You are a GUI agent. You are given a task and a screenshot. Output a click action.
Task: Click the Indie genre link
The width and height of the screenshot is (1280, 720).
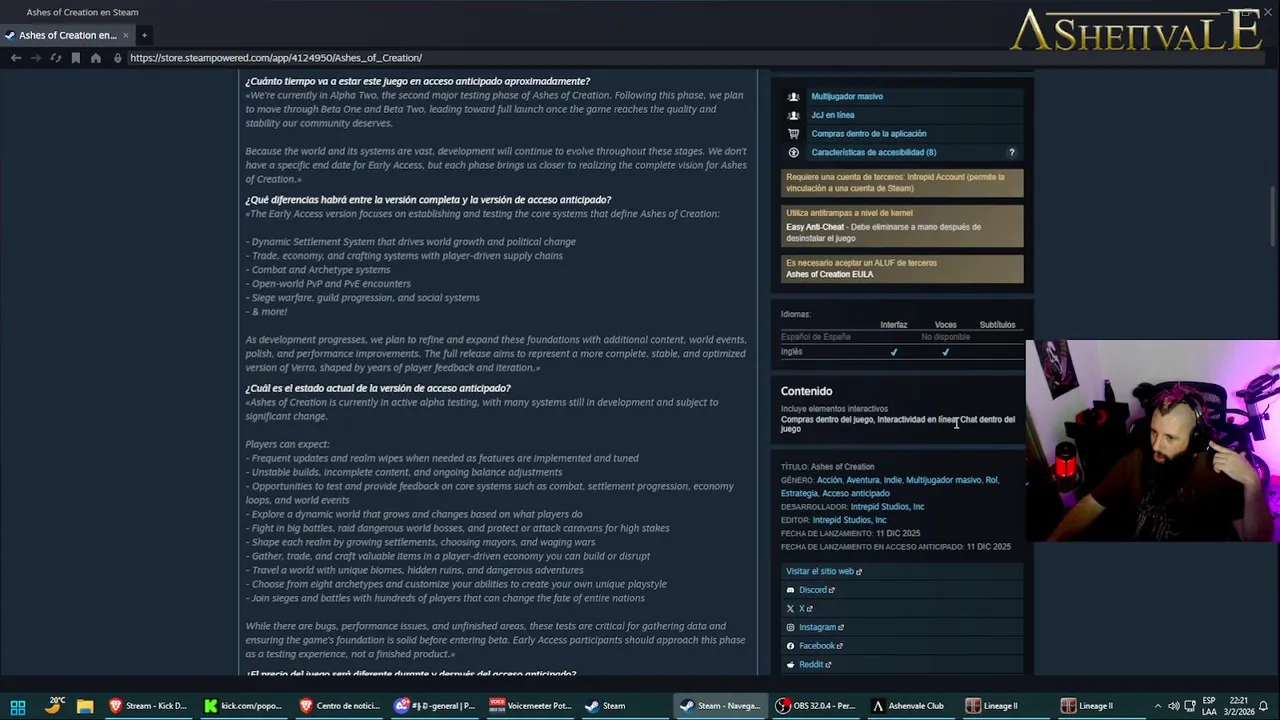click(892, 480)
